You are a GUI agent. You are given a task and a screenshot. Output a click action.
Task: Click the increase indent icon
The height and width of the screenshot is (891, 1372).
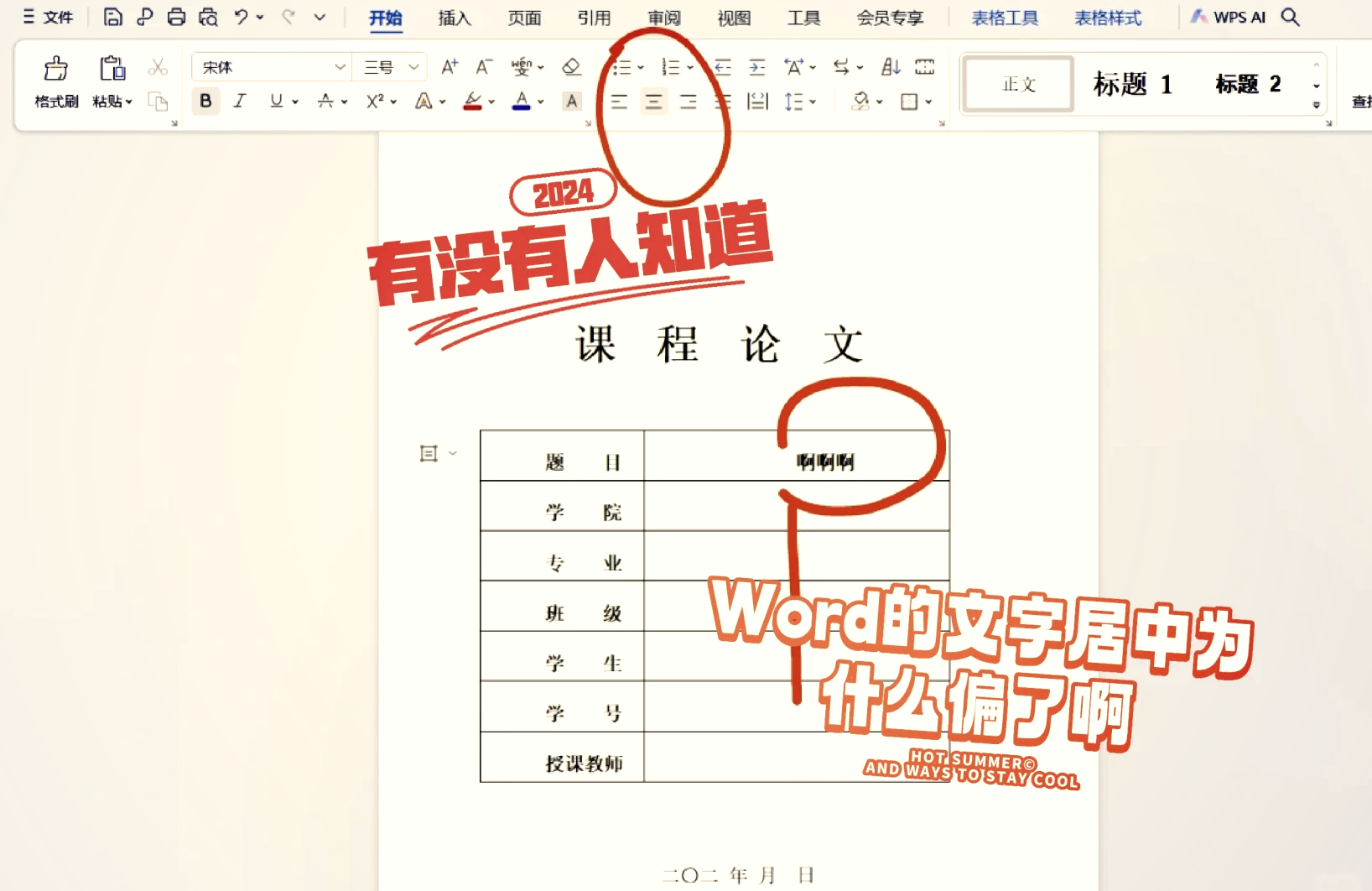[757, 67]
